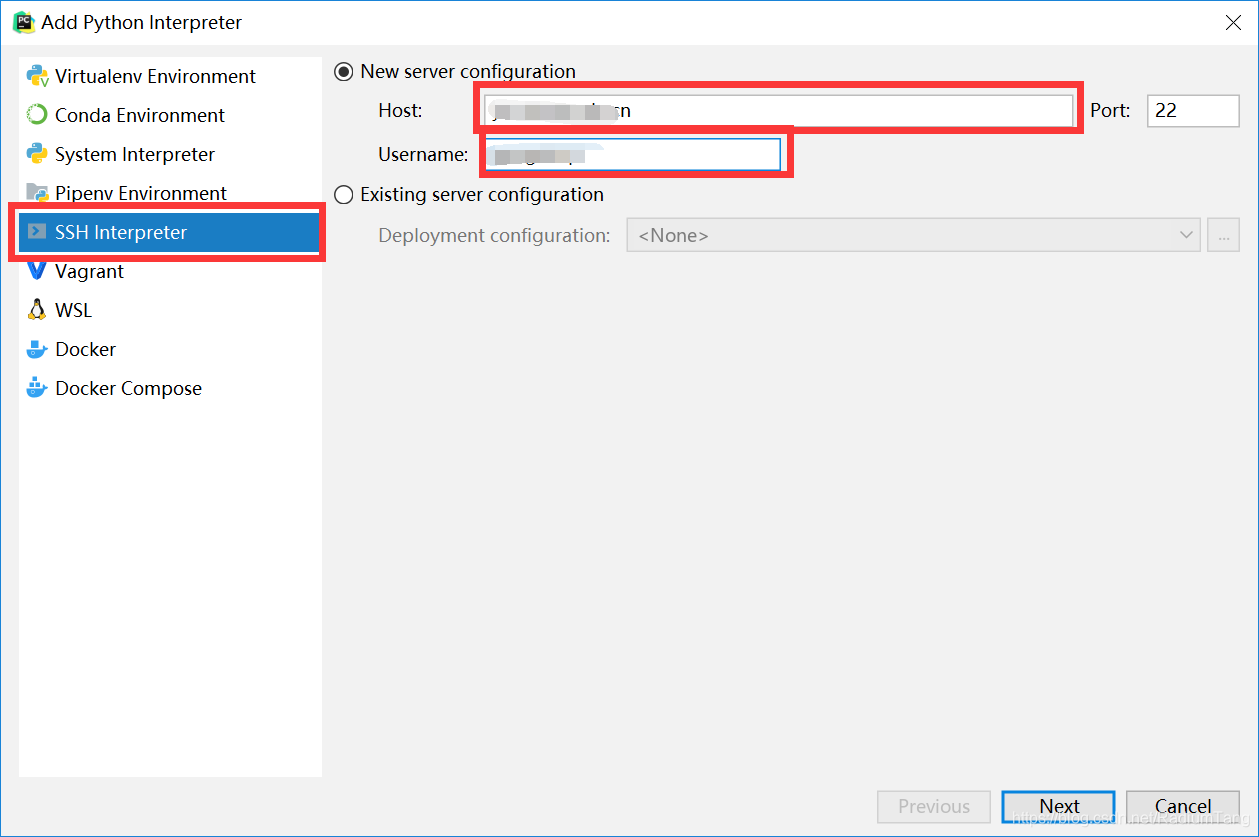1259x837 pixels.
Task: Choose Vagrant in the list
Action: tap(170, 271)
